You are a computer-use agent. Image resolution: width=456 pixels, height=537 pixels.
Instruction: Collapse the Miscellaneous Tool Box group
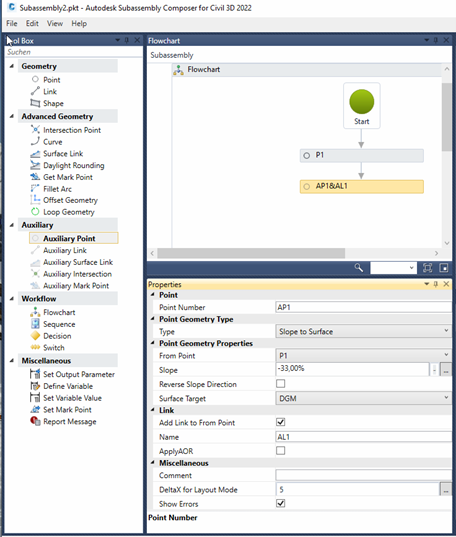[12, 360]
